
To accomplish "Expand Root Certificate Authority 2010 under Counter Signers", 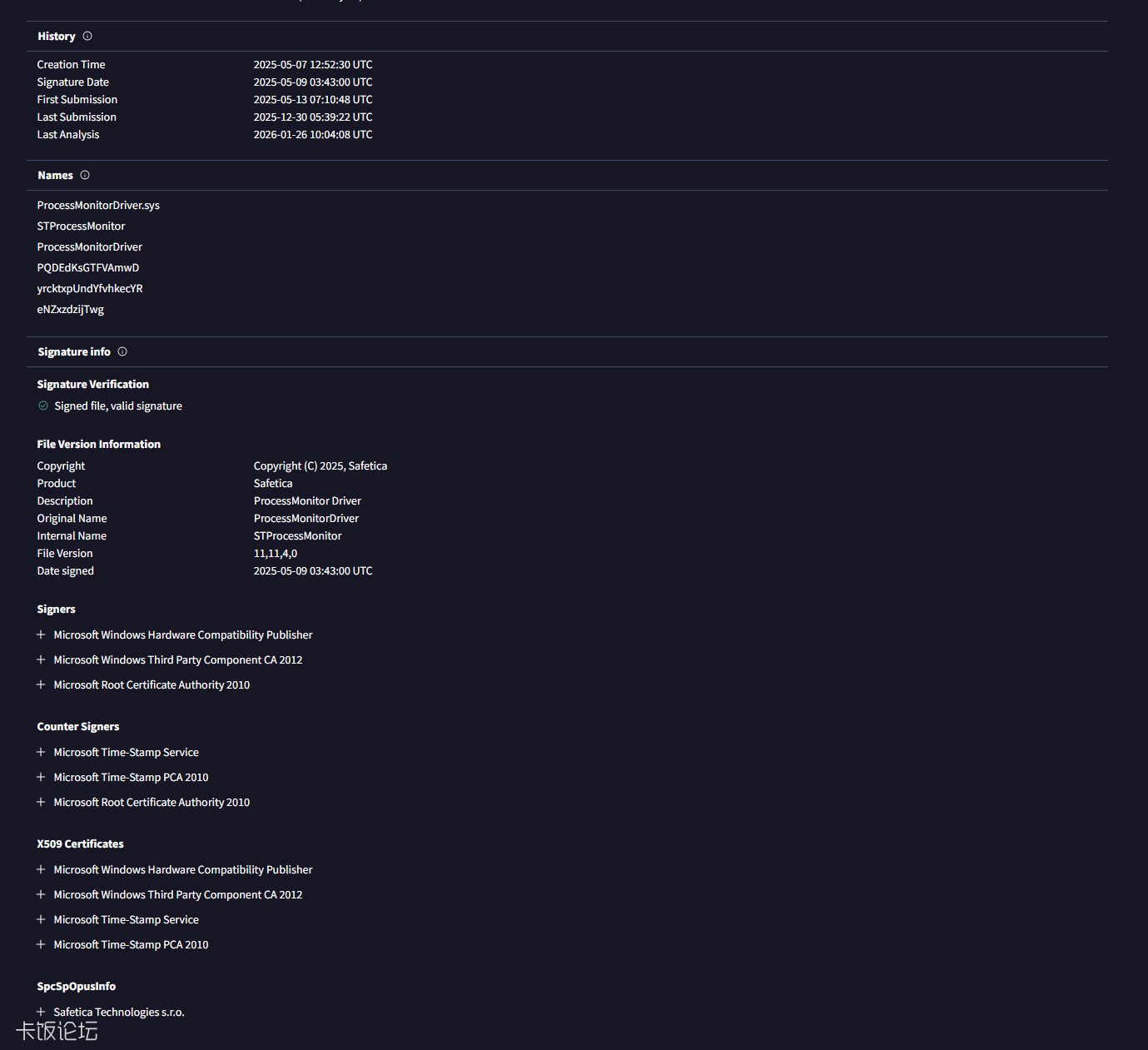I will pos(41,803).
